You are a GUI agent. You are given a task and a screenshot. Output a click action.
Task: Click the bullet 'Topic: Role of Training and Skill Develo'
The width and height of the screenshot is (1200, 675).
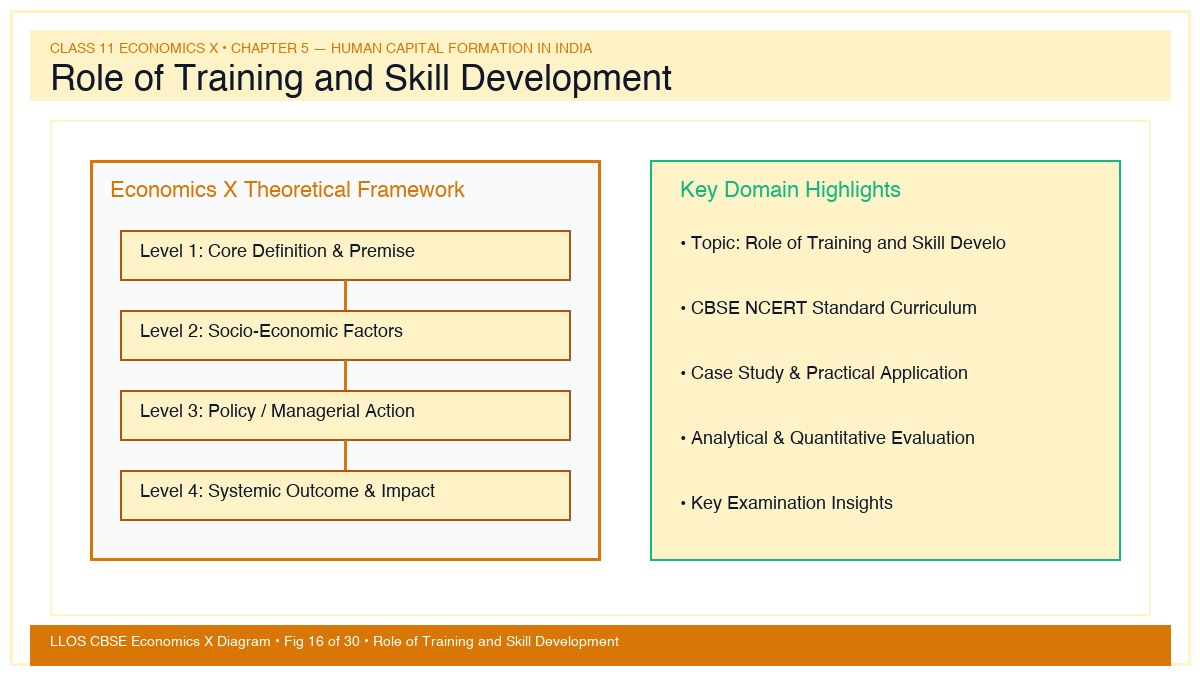[x=842, y=243]
